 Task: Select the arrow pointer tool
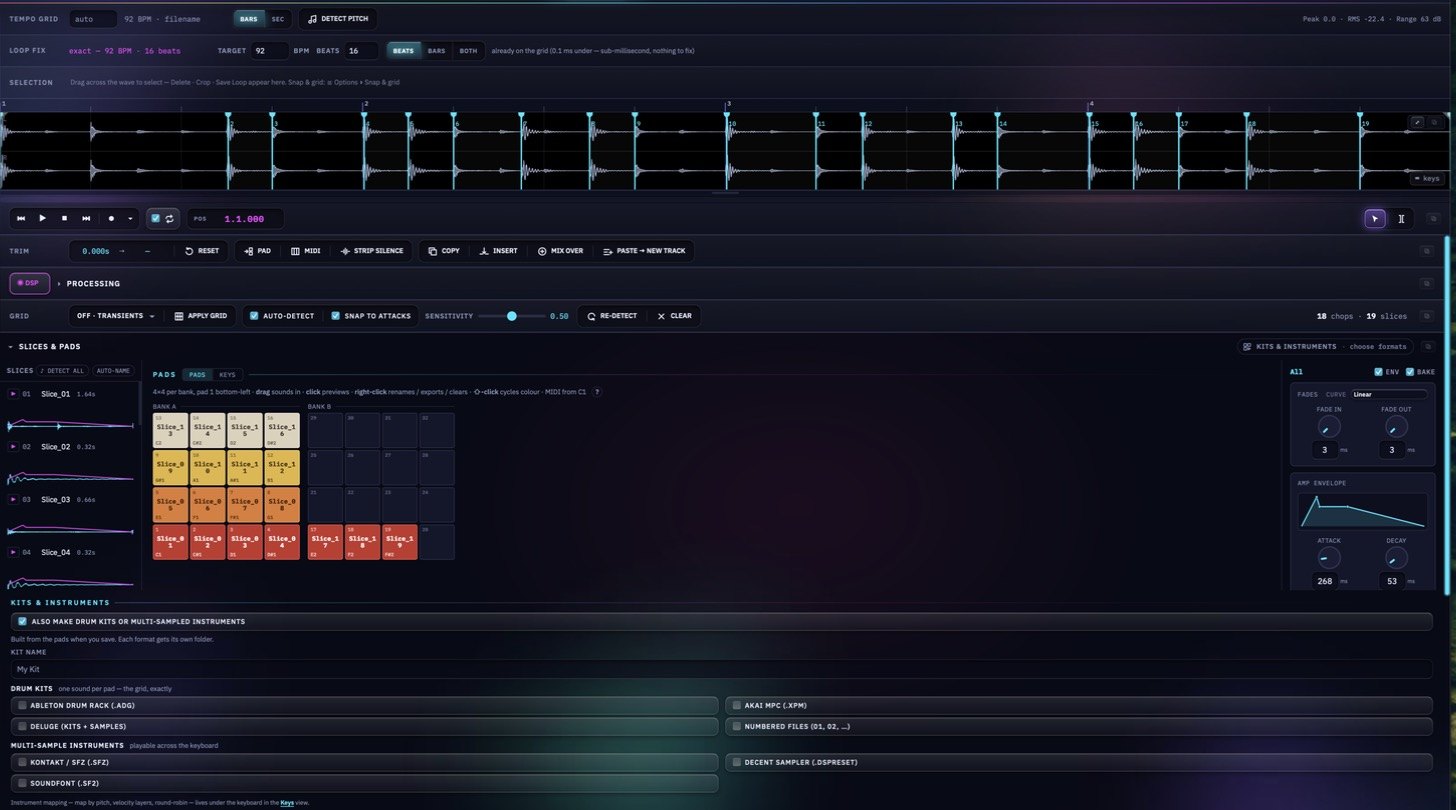[x=1375, y=219]
